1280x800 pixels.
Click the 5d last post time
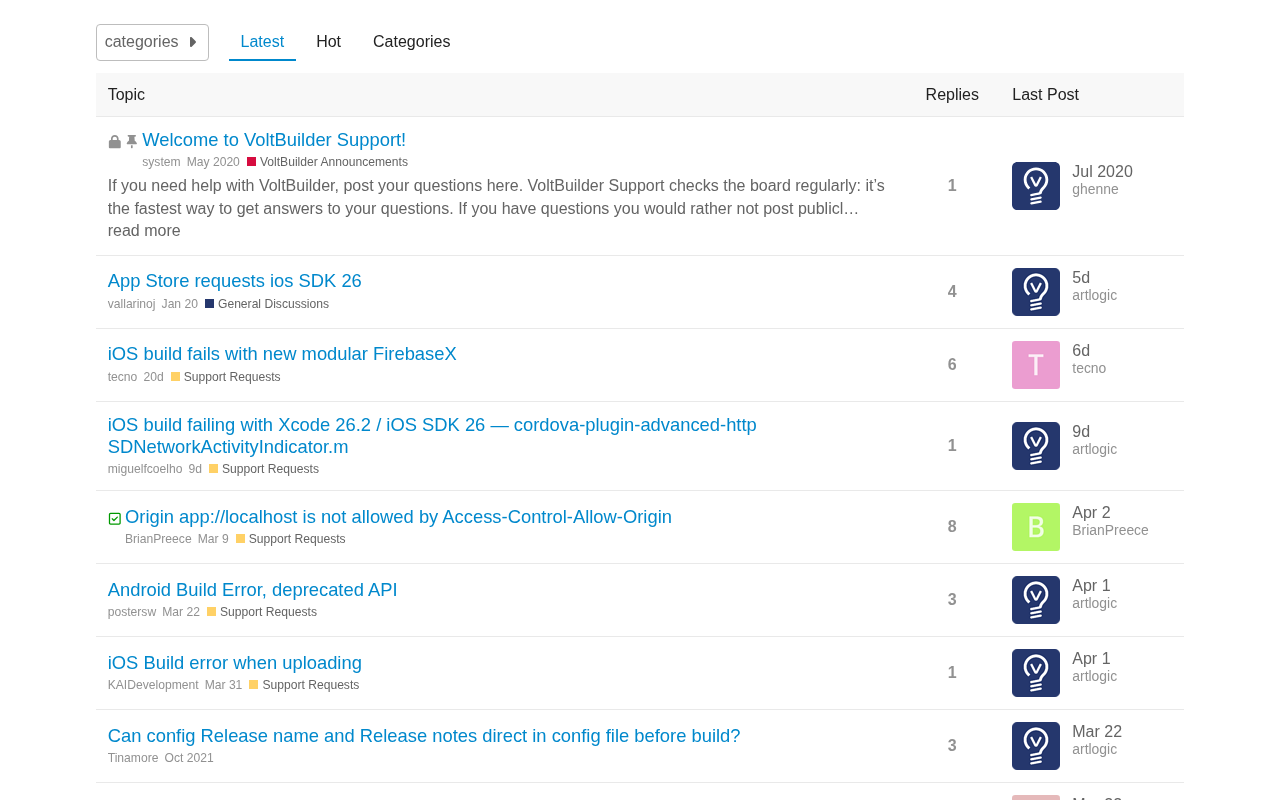coord(1081,278)
